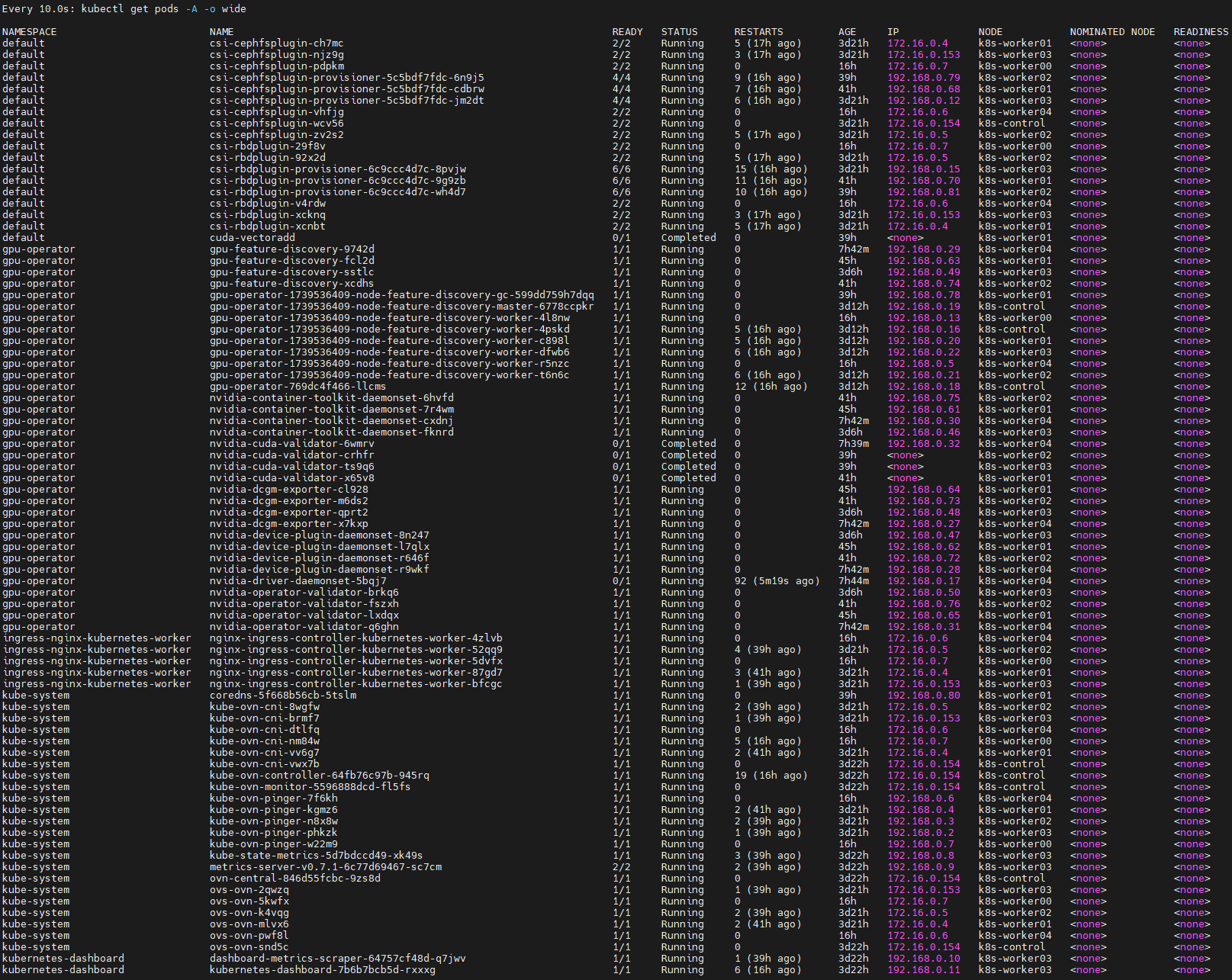The width and height of the screenshot is (1232, 980).
Task: Click pod csi-cephfsplugin-provisioner-5c5bdf7fdc-6n9j5
Action: [346, 78]
